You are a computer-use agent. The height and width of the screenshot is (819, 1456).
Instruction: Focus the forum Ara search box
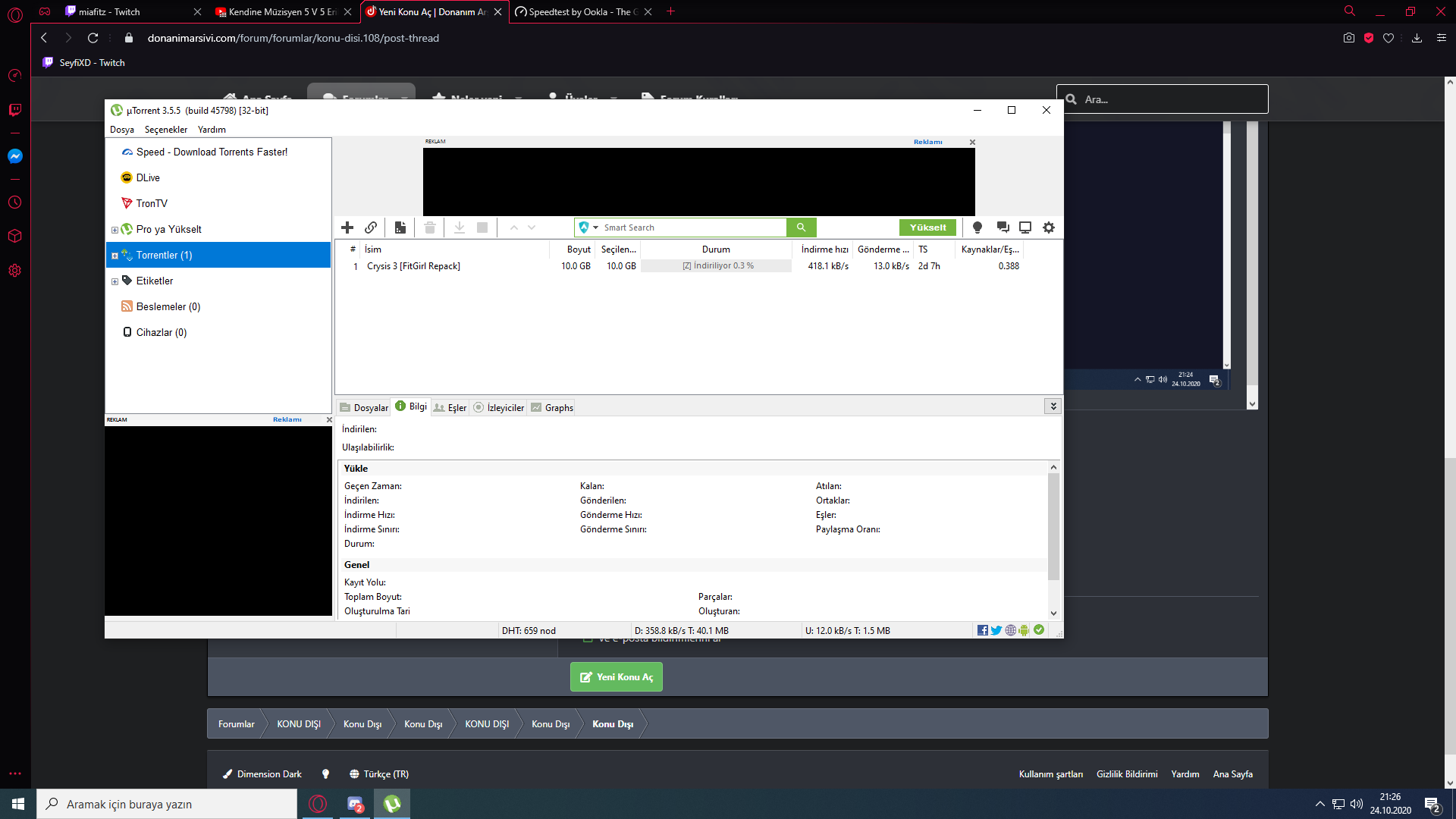pyautogui.click(x=1163, y=99)
